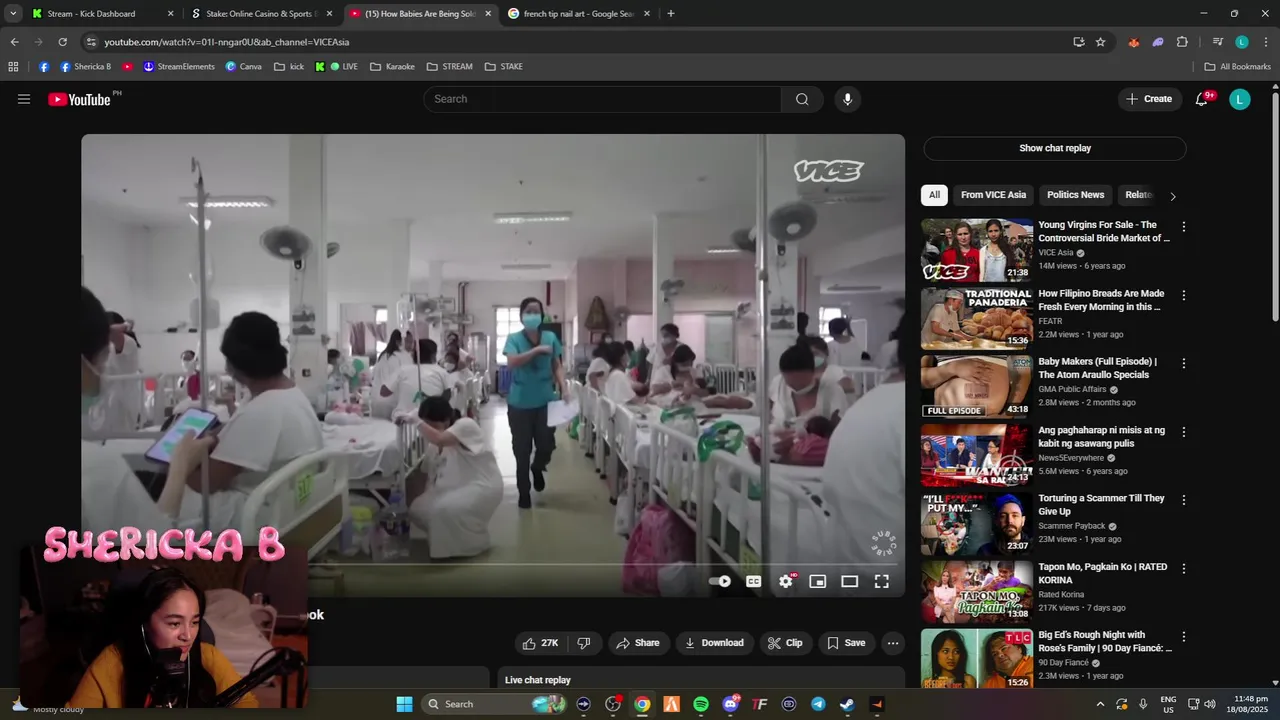Click the page vertical scrollbar
This screenshot has height=720, width=1280.
1275,207
